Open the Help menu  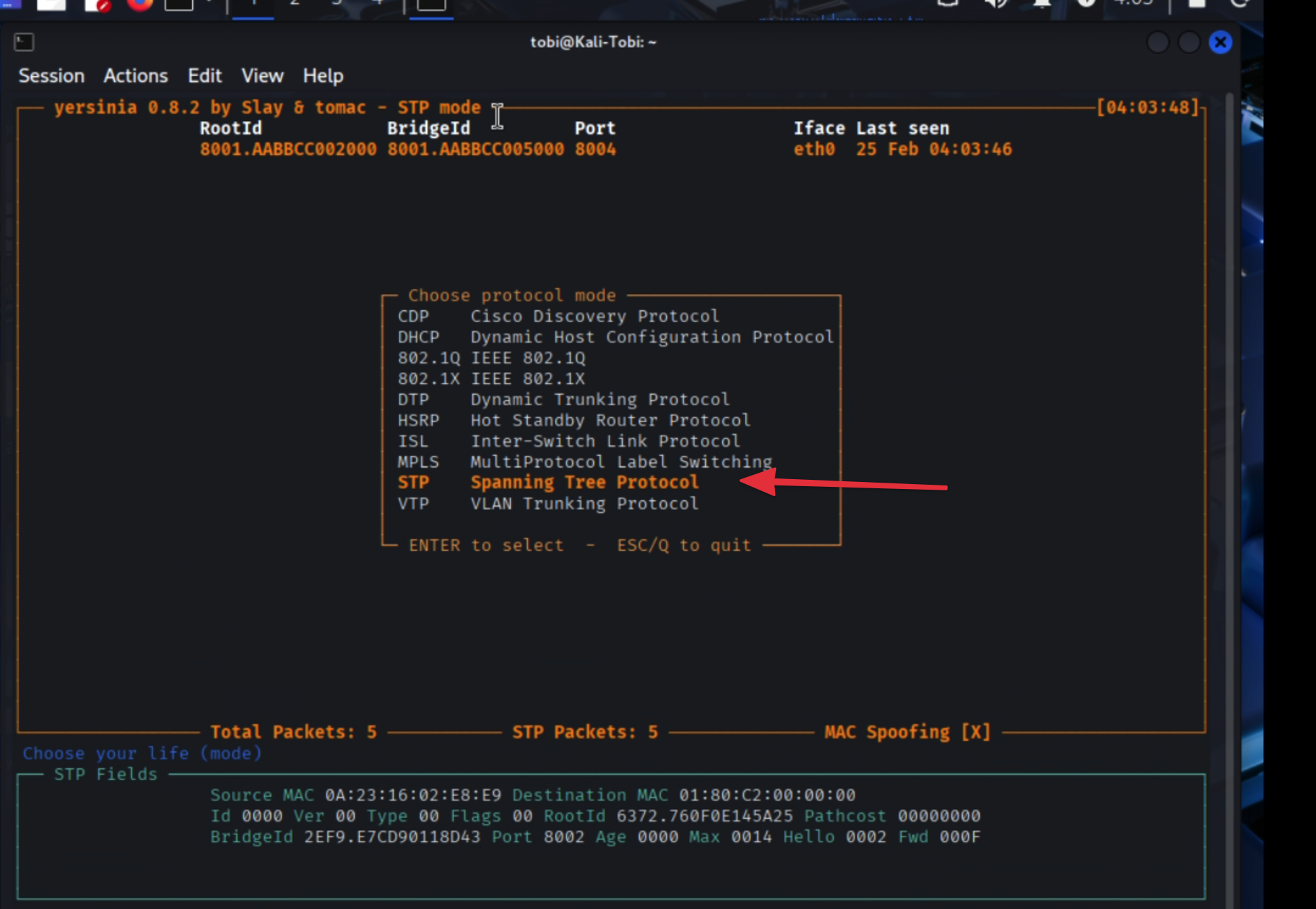click(x=323, y=76)
